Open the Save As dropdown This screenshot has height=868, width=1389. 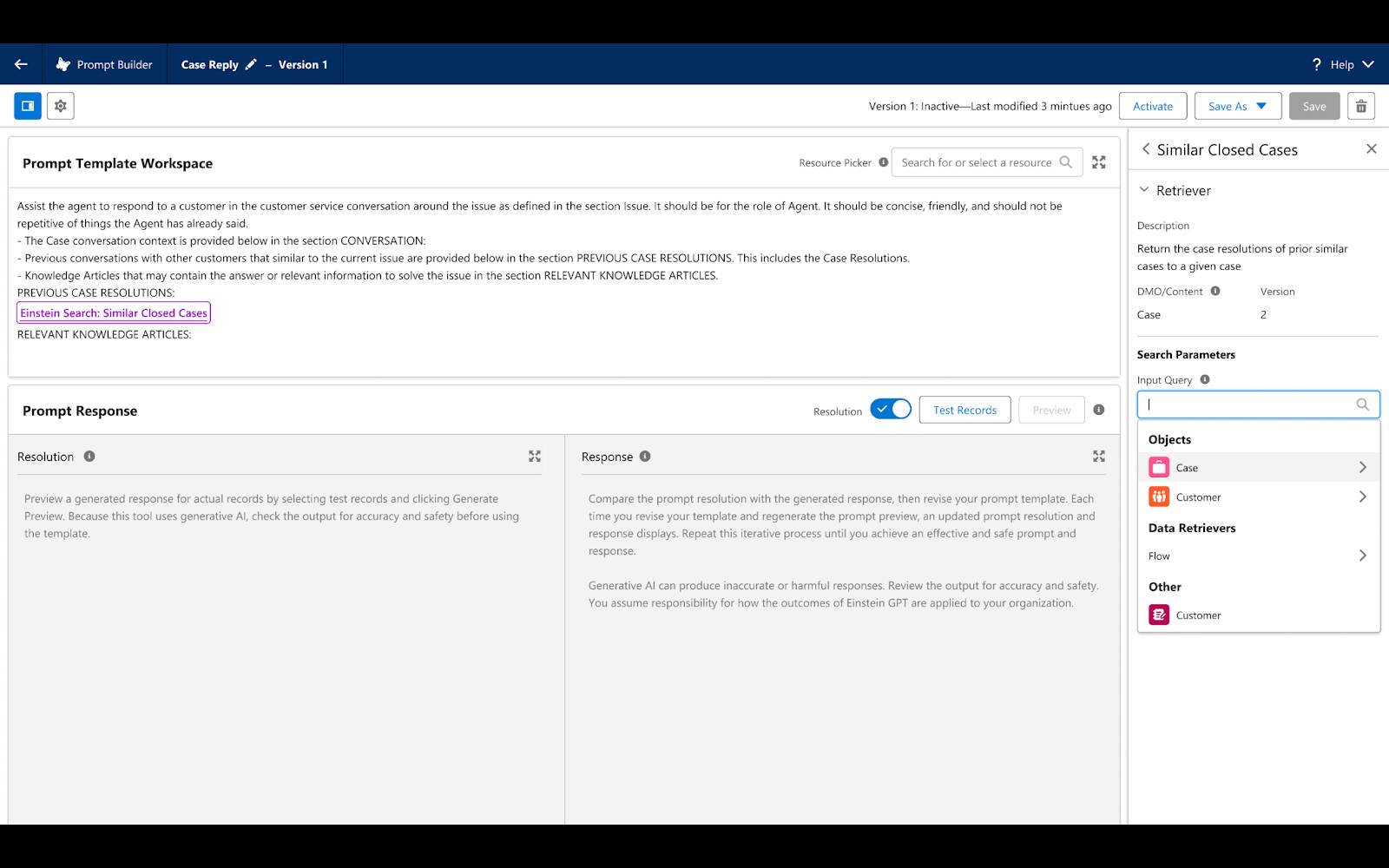pos(1238,106)
